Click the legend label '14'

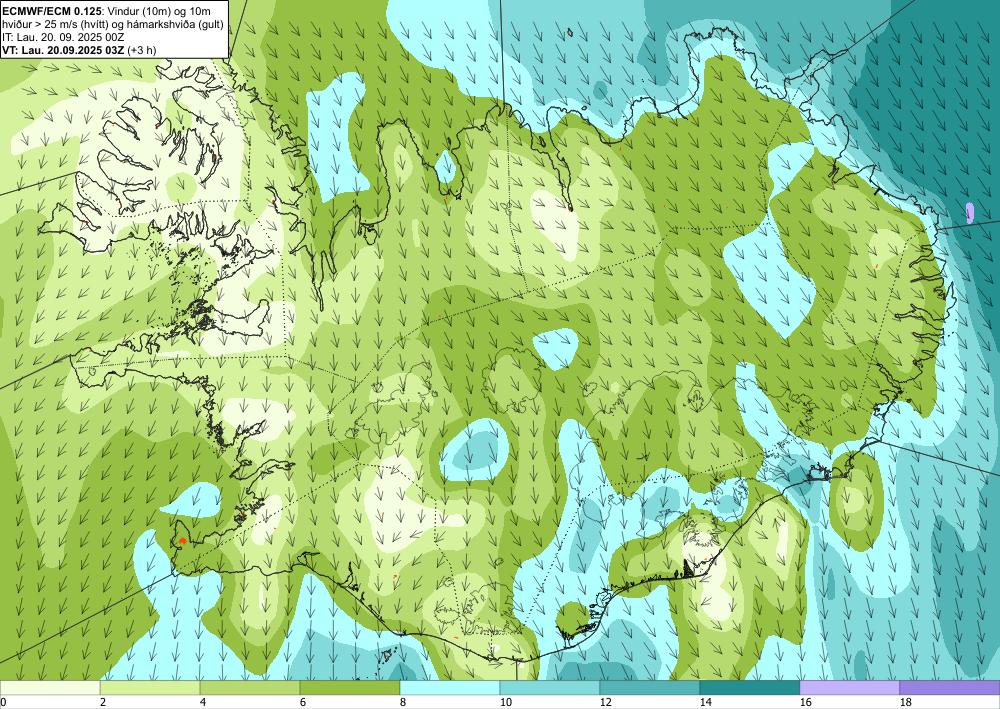click(x=705, y=703)
